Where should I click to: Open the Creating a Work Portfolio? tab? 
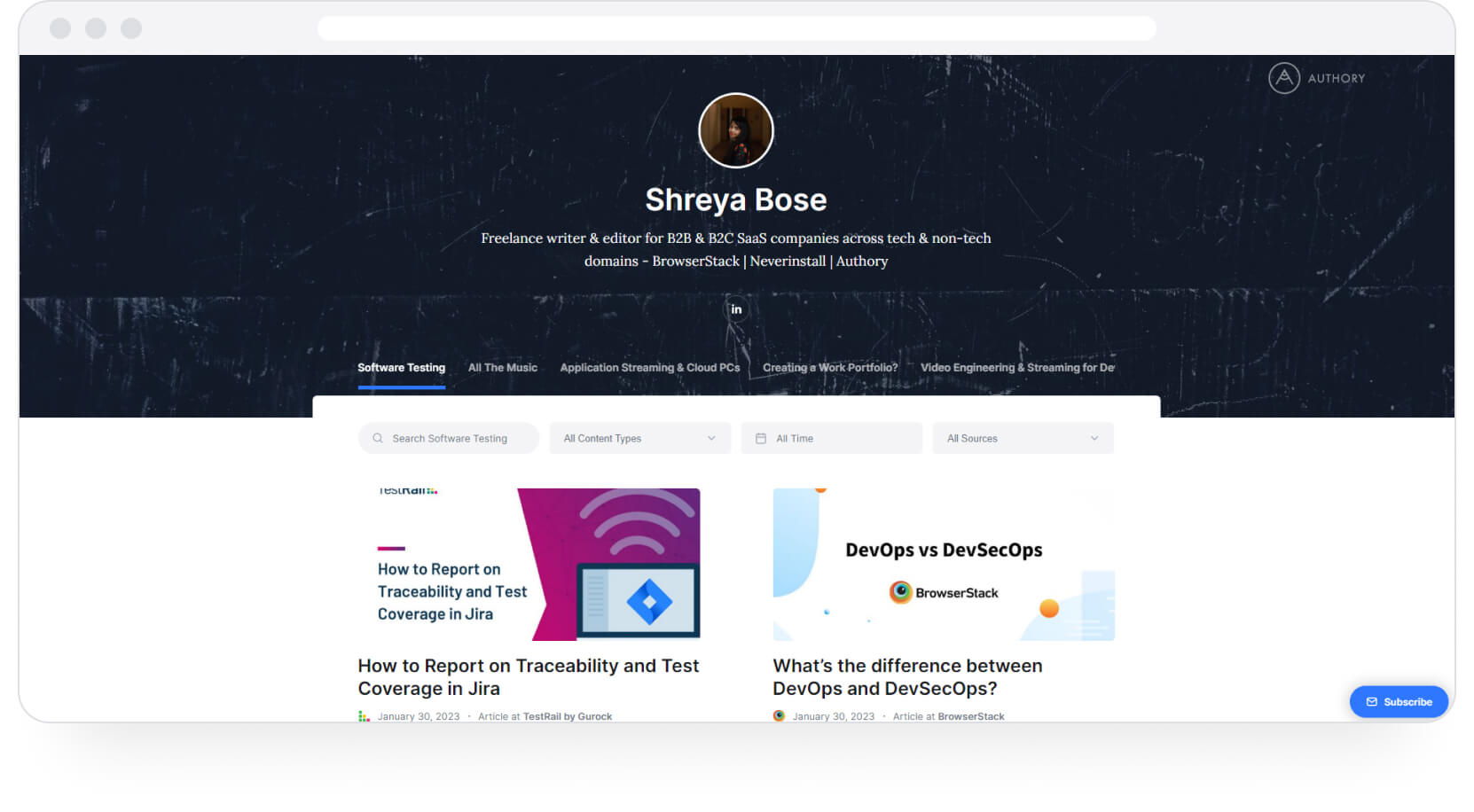tap(829, 368)
